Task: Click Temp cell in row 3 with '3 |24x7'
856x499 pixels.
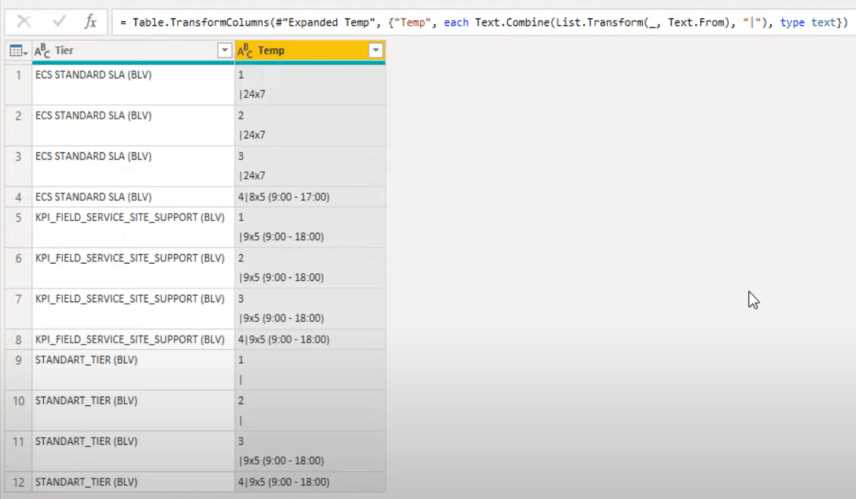Action: tap(310, 166)
